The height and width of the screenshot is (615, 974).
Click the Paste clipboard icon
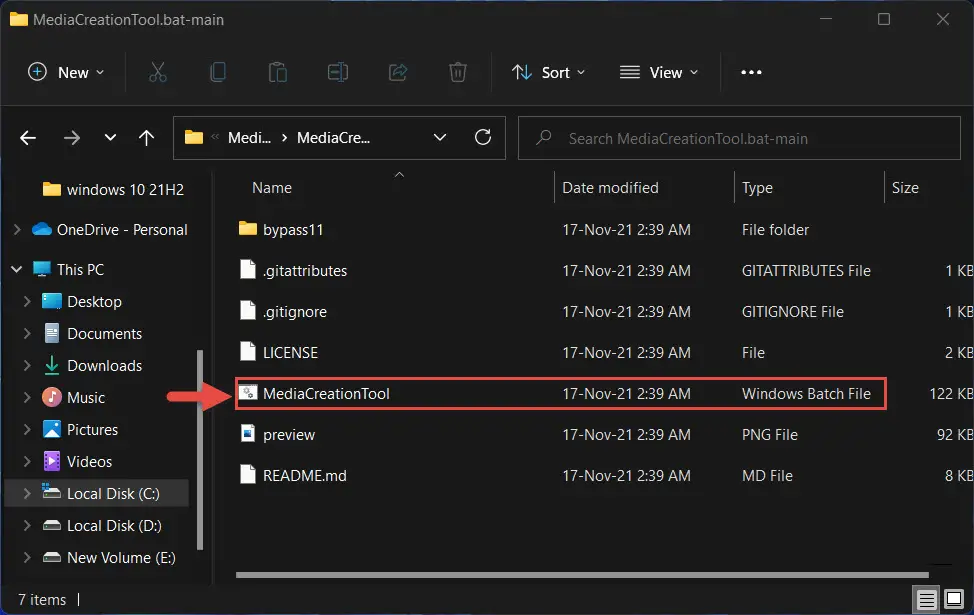coord(277,72)
